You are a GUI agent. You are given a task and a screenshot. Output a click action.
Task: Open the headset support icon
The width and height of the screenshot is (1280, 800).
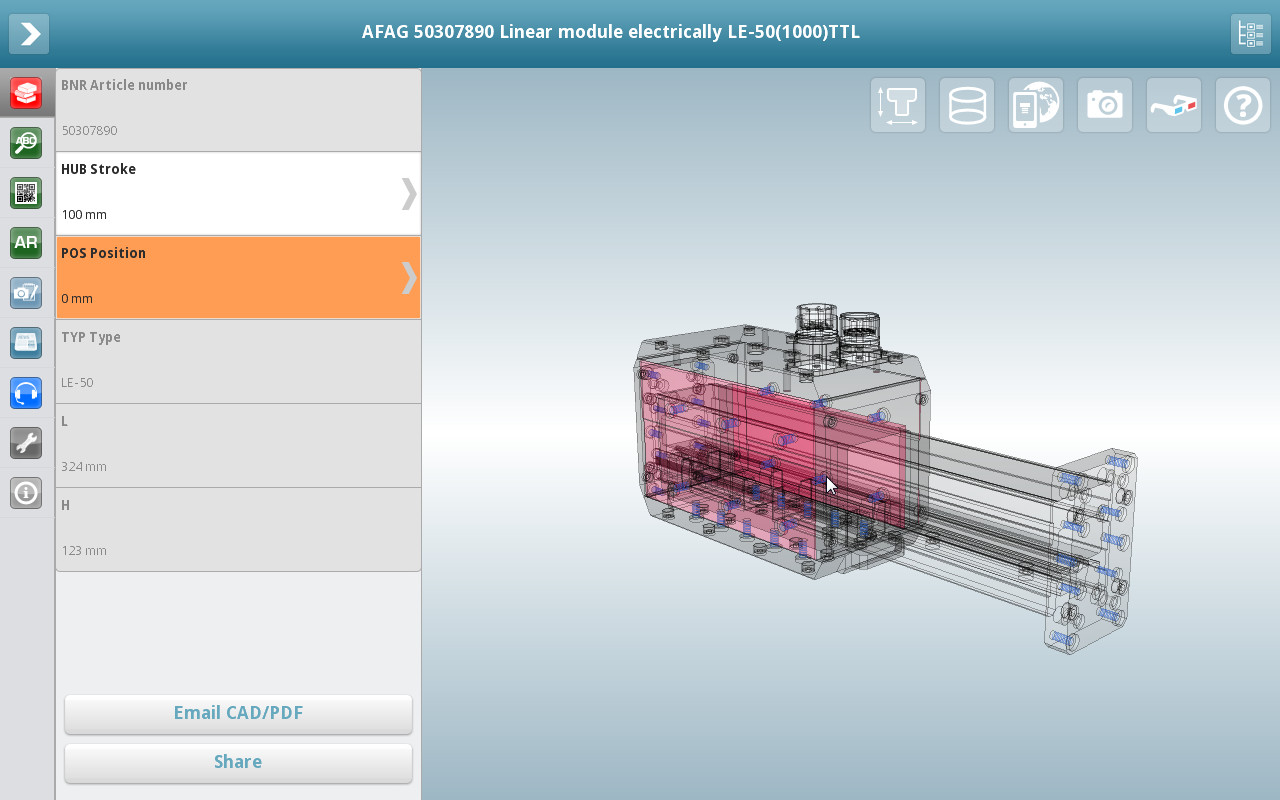tap(26, 393)
